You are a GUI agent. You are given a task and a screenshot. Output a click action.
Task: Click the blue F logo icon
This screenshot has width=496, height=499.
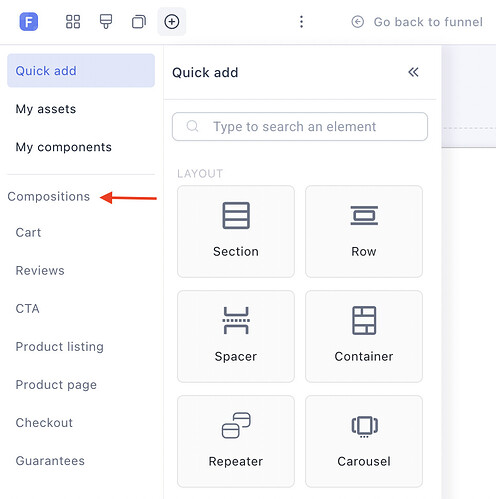click(29, 22)
